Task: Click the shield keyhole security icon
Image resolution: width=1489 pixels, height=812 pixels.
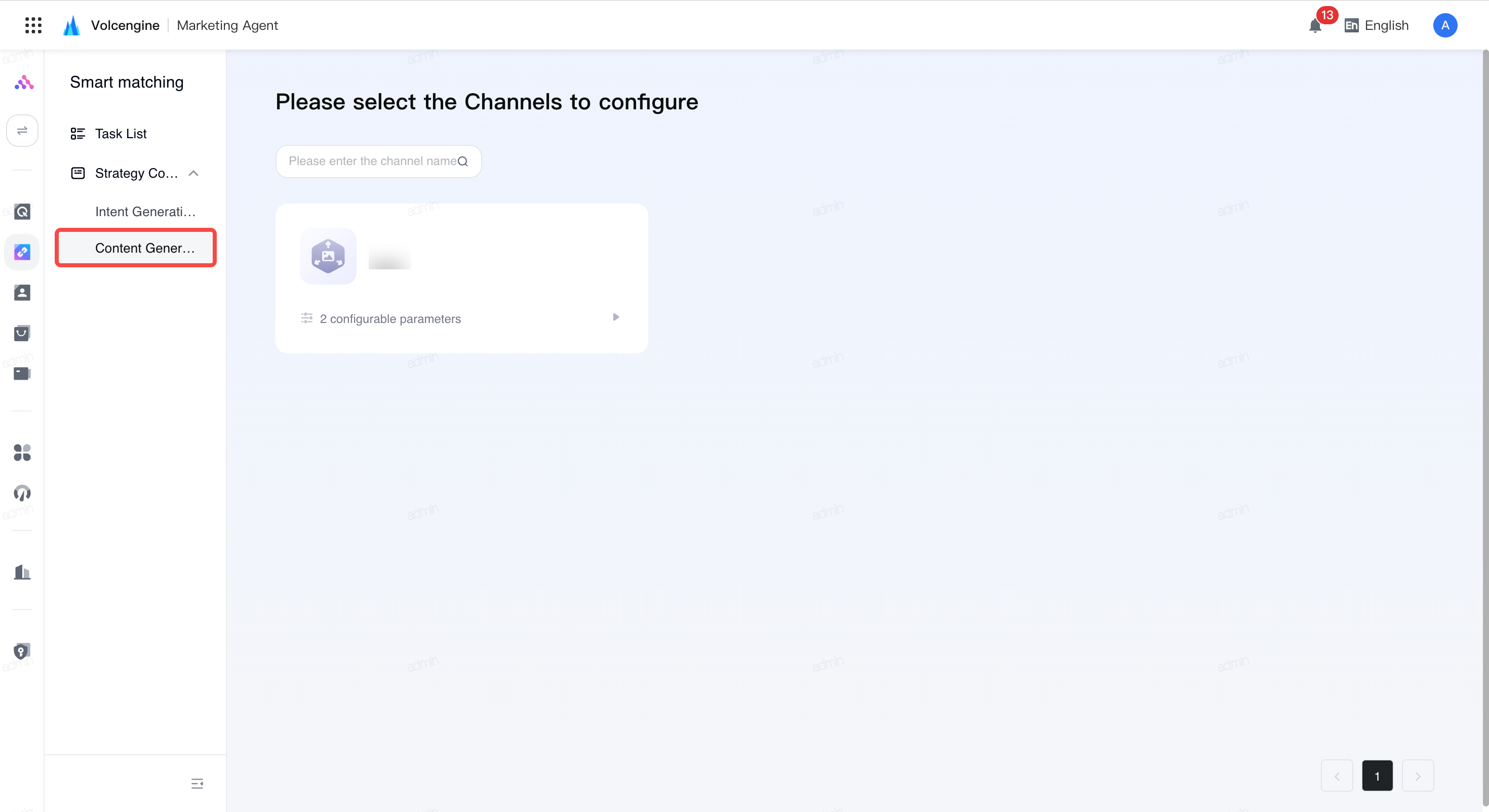Action: point(22,652)
